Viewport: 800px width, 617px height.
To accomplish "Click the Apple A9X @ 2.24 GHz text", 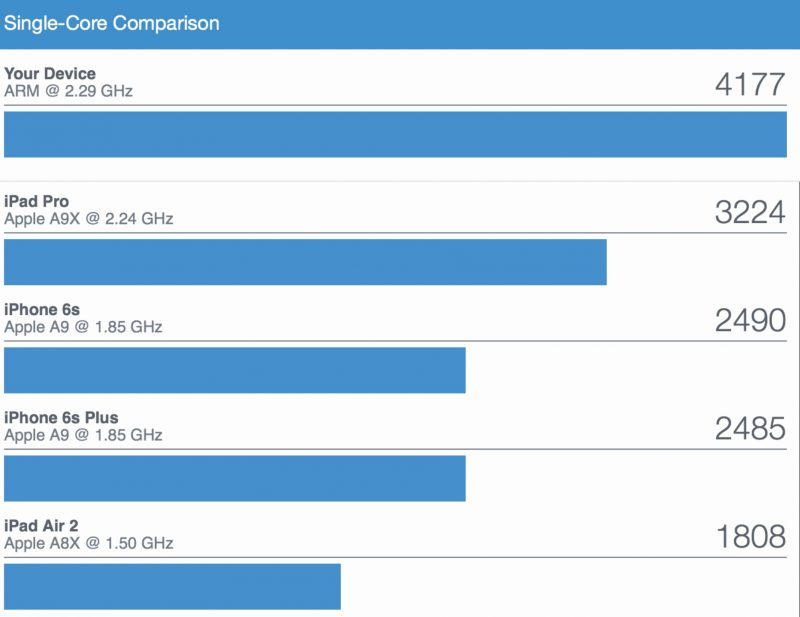I will click(x=89, y=218).
